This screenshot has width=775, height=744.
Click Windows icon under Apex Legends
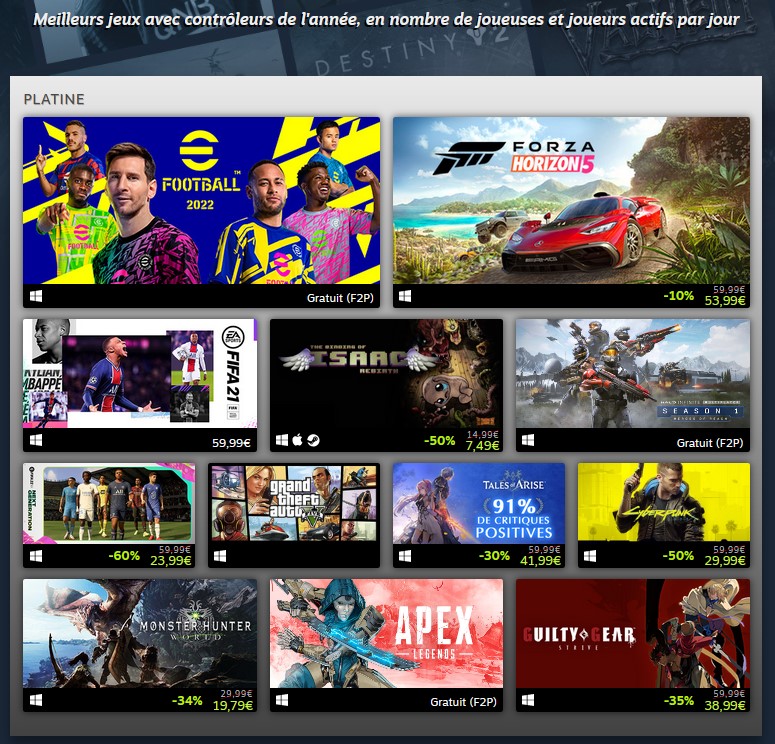282,700
